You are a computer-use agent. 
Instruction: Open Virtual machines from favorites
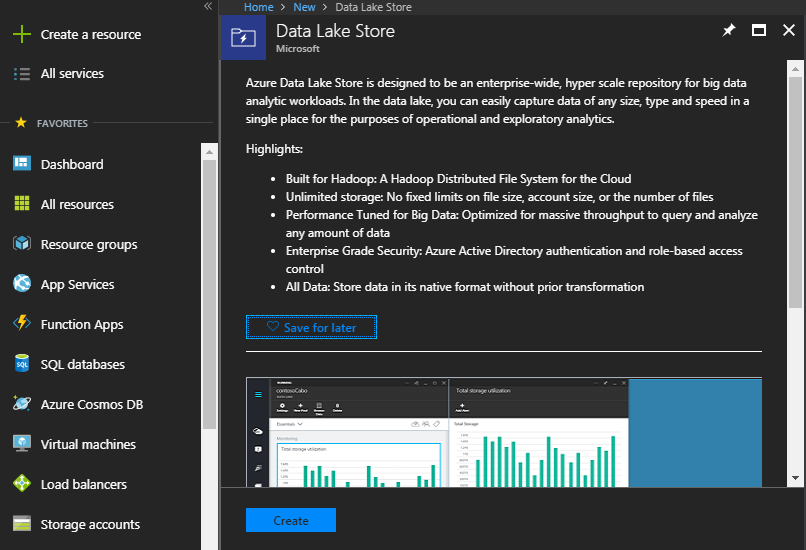[88, 445]
